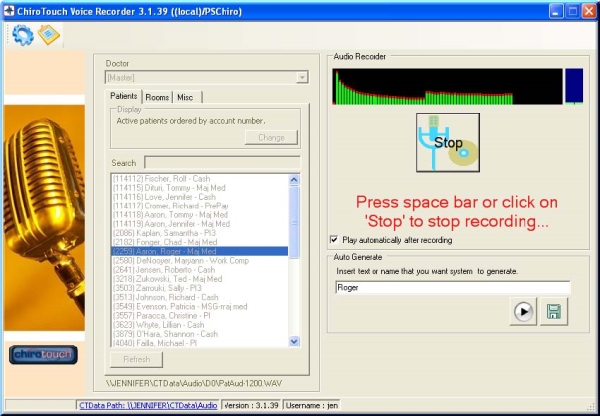Play the auto-generated audio
Screen dimensions: 600x416
tap(523, 311)
